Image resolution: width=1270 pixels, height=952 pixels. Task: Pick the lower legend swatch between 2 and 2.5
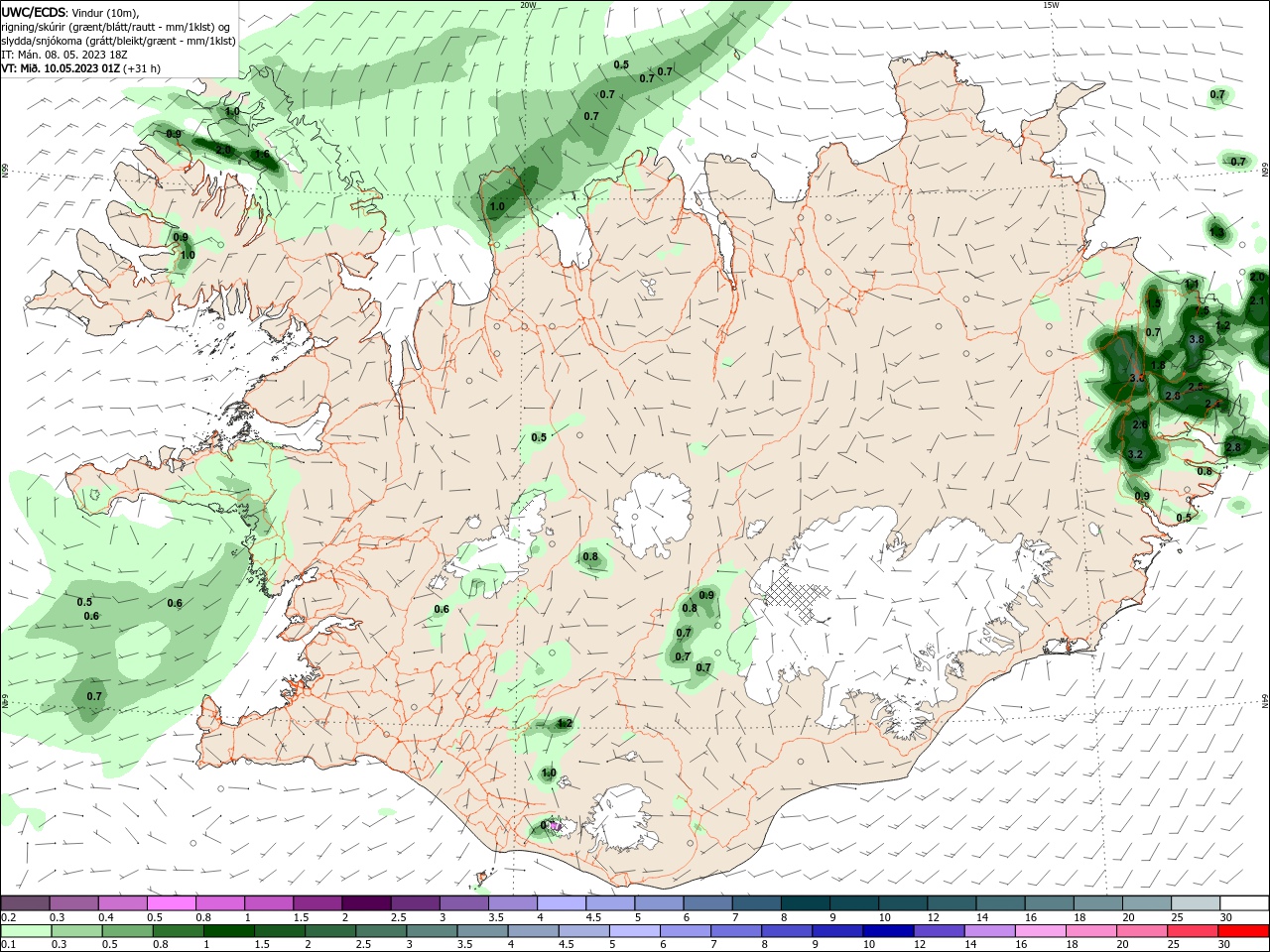330,931
